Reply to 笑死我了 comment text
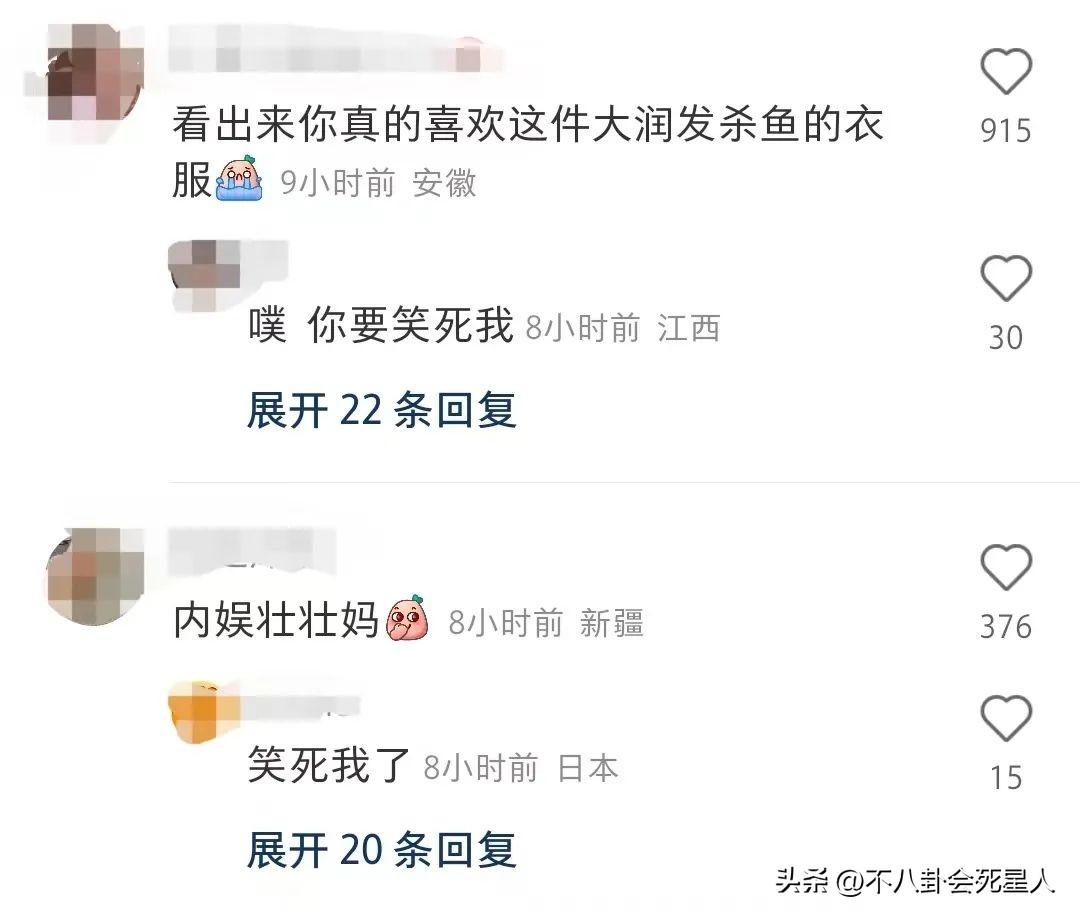Image resolution: width=1080 pixels, height=919 pixels. pos(329,764)
